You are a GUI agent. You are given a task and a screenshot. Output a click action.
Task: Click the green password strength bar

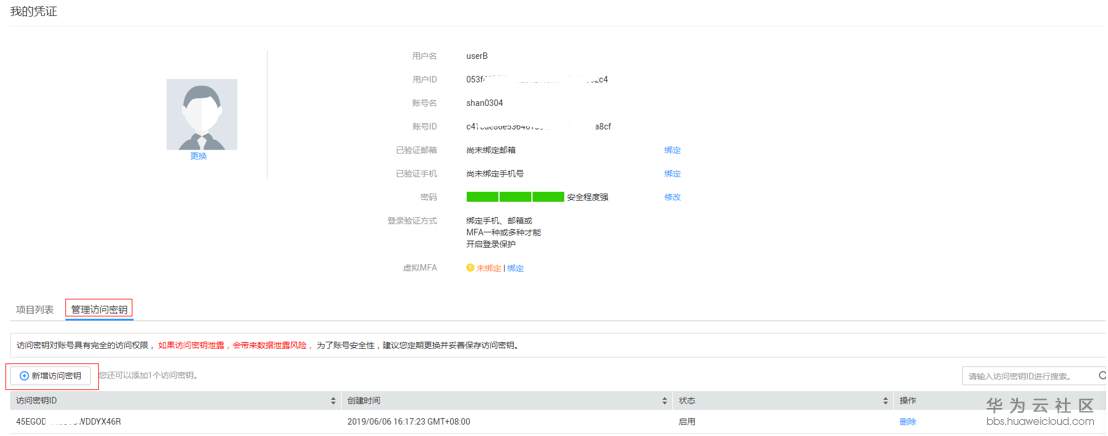[515, 197]
